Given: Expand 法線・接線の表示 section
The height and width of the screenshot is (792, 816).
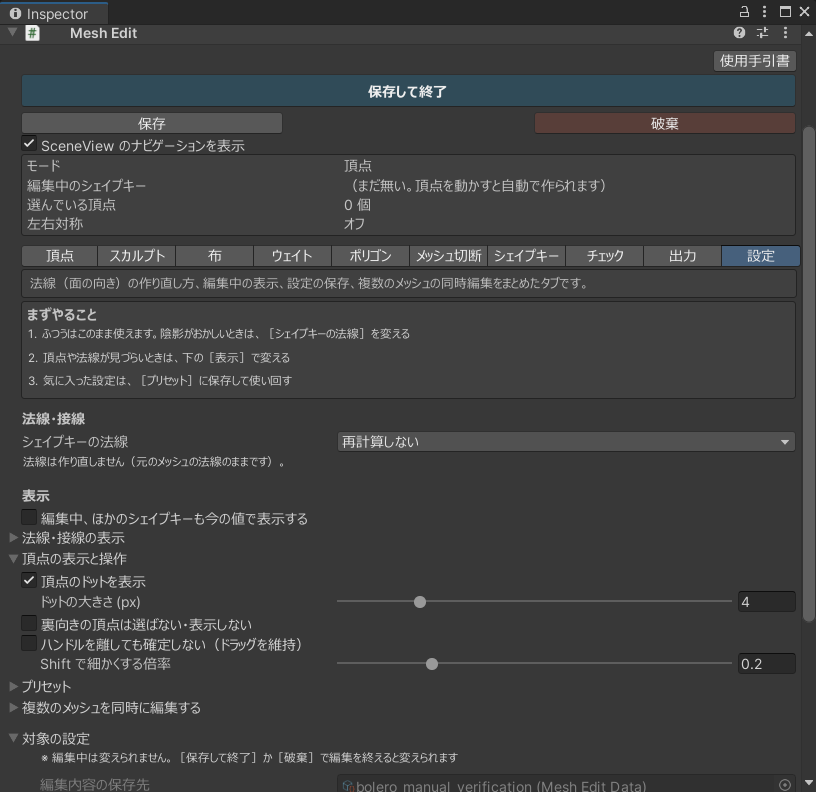Looking at the screenshot, I should click(14, 538).
